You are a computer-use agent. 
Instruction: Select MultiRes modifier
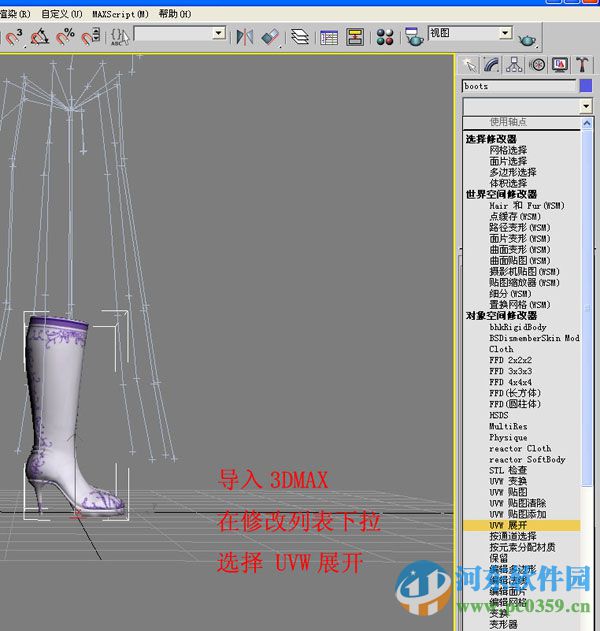coord(508,426)
